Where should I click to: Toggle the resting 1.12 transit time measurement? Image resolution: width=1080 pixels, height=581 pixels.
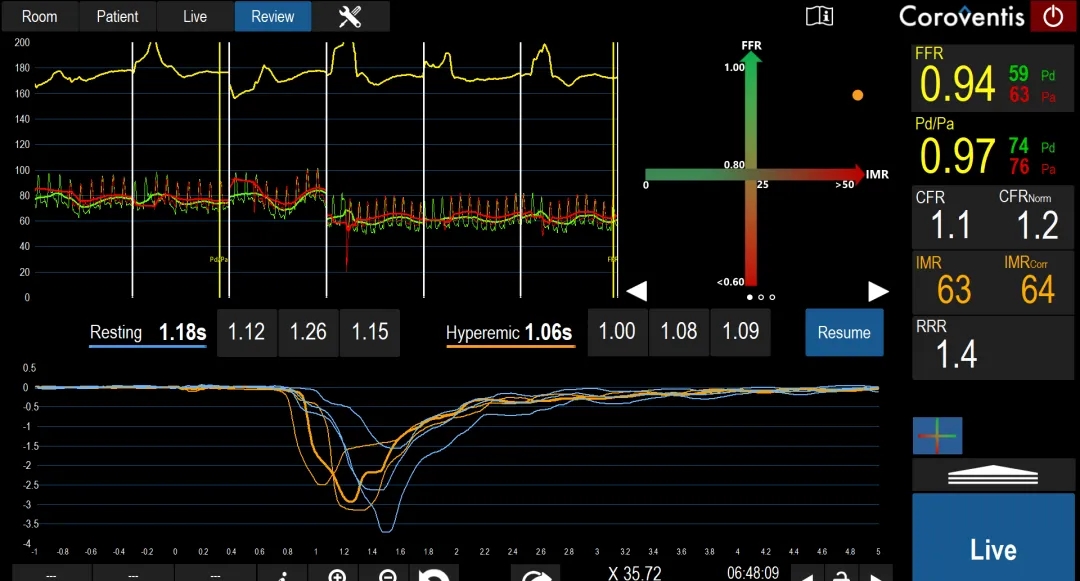(246, 333)
